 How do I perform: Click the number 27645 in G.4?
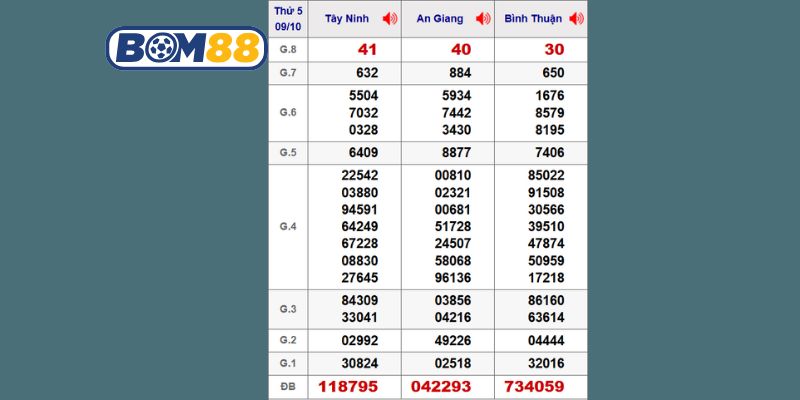tap(360, 278)
